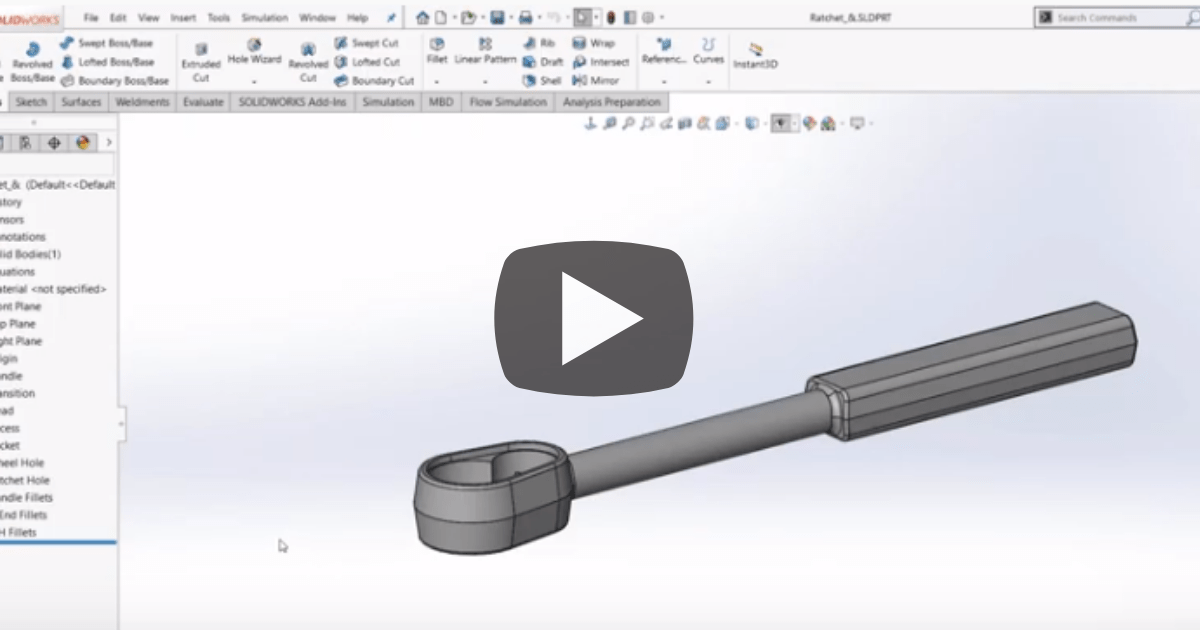Expand the Curves dropdown arrow
This screenshot has width=1200, height=630.
pyautogui.click(x=708, y=82)
